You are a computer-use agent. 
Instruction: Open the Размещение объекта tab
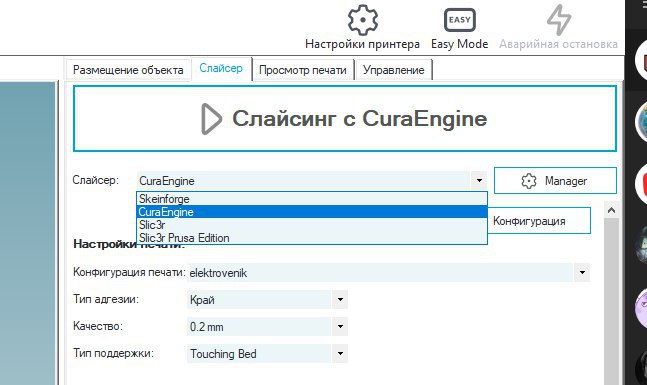click(x=128, y=70)
